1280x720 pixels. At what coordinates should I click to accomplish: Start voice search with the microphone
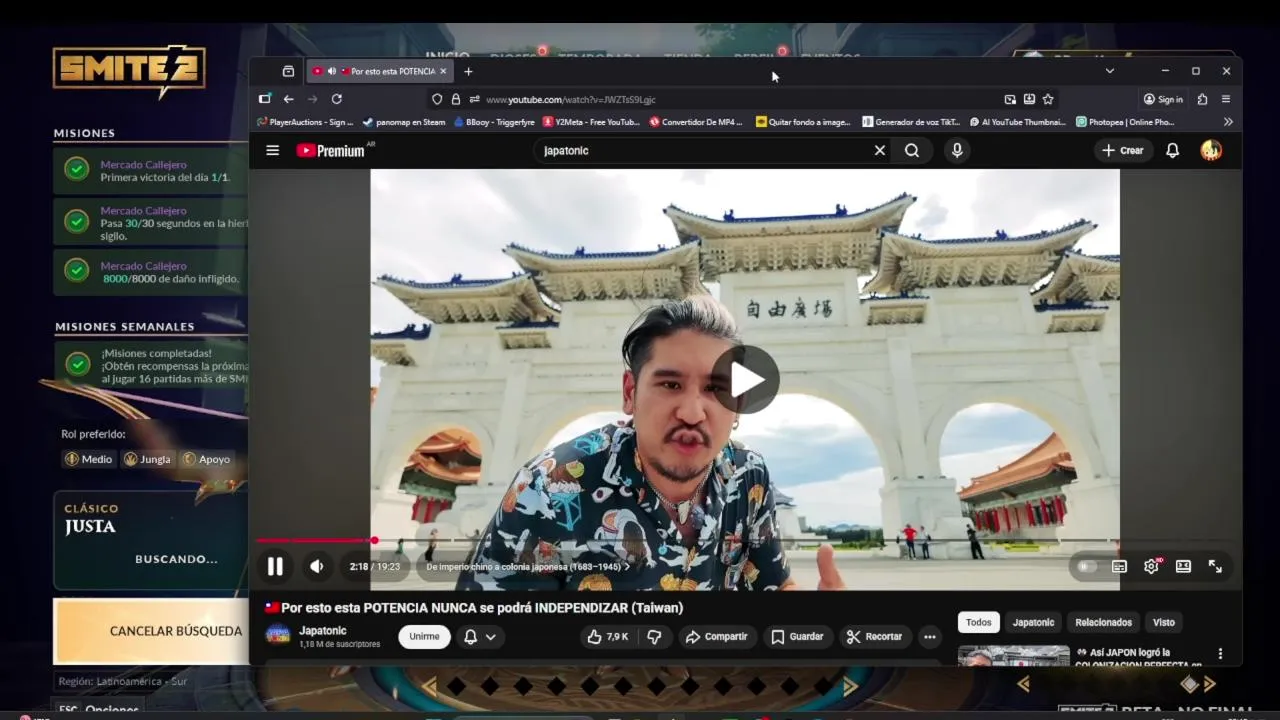click(x=957, y=150)
